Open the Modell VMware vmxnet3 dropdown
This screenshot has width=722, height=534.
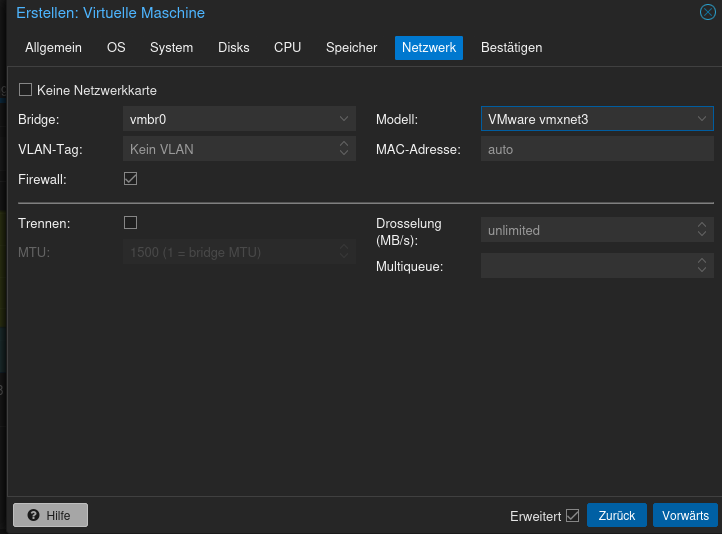point(702,119)
